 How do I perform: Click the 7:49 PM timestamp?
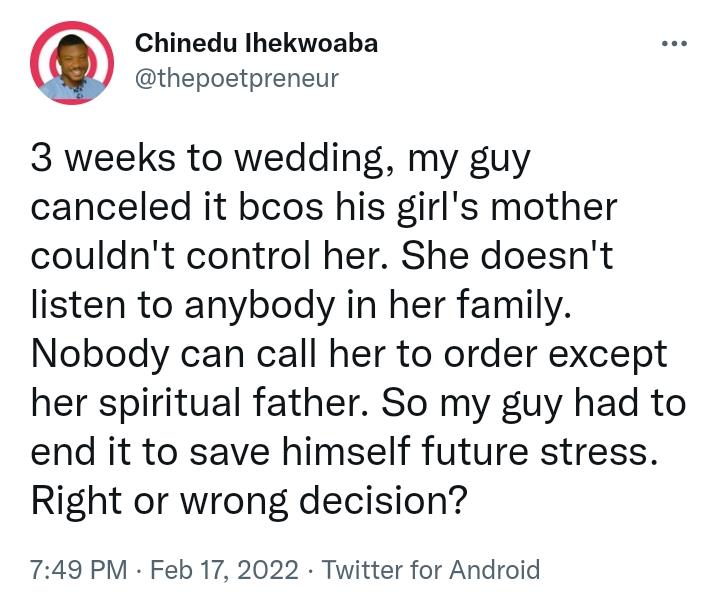[79, 569]
